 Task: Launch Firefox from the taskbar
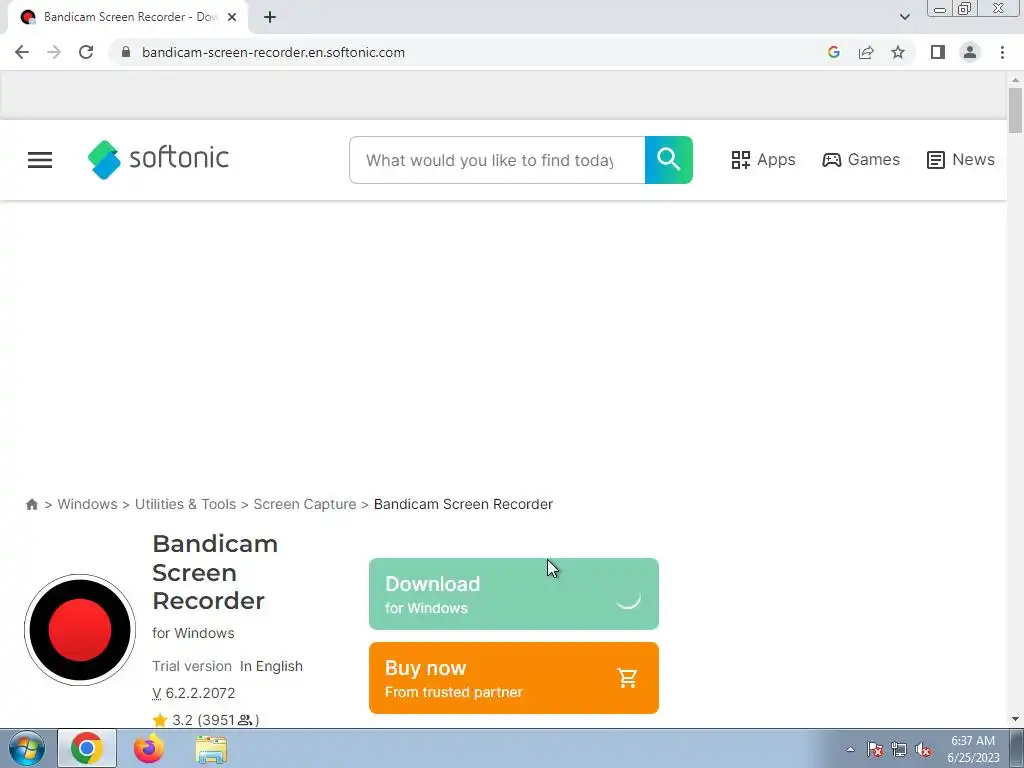click(149, 748)
